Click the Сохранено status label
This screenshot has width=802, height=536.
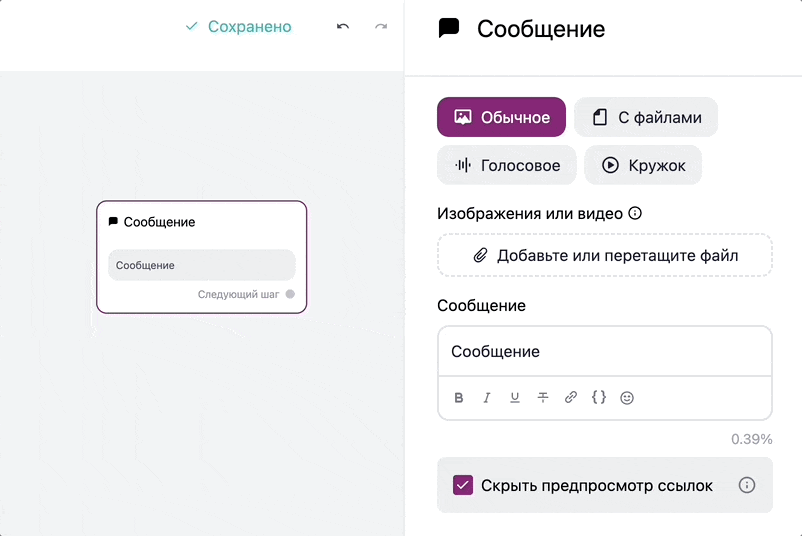click(x=239, y=27)
